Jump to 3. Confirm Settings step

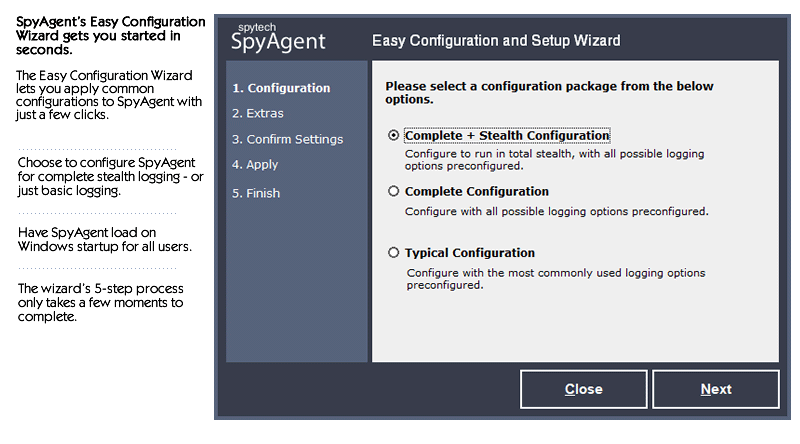[x=288, y=139]
